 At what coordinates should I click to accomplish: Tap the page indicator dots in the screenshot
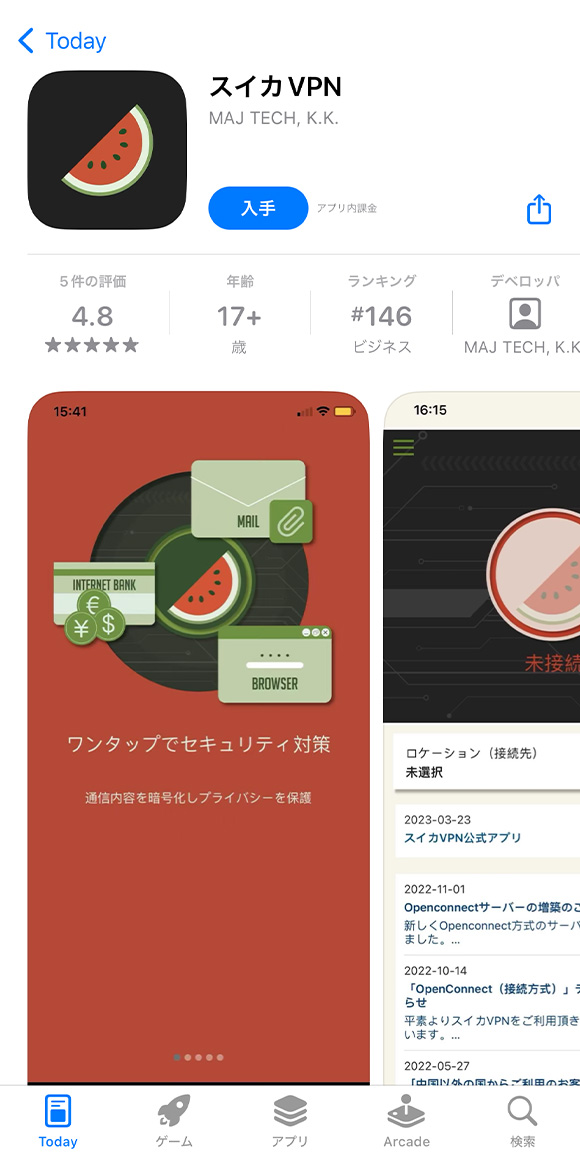198,1057
